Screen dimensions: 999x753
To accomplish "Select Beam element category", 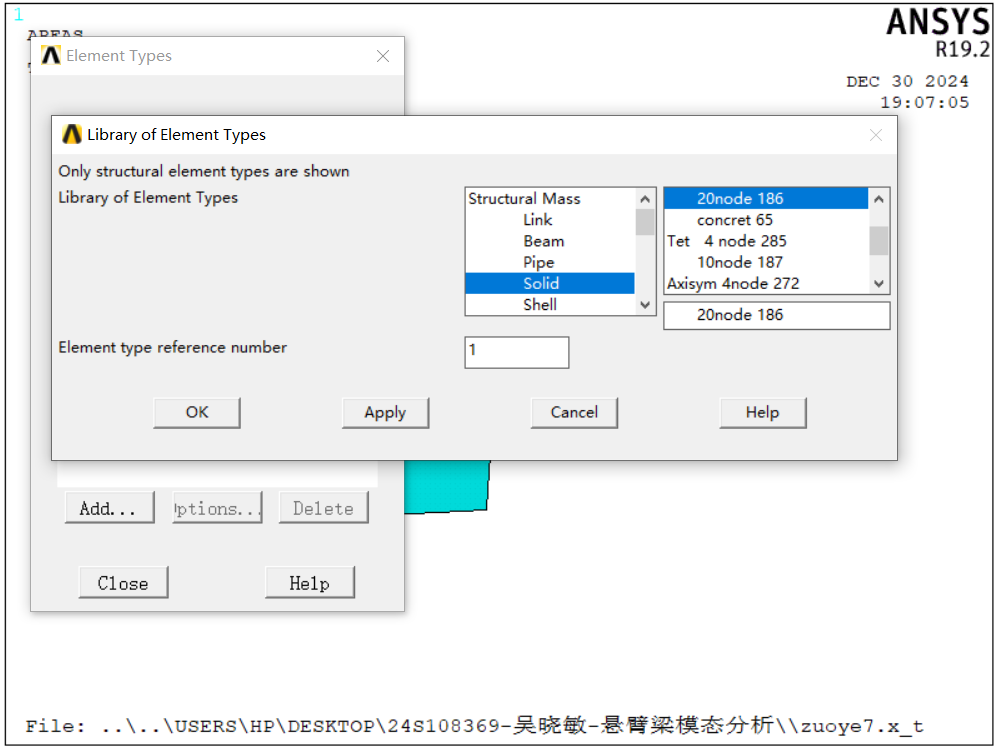I will click(x=550, y=241).
